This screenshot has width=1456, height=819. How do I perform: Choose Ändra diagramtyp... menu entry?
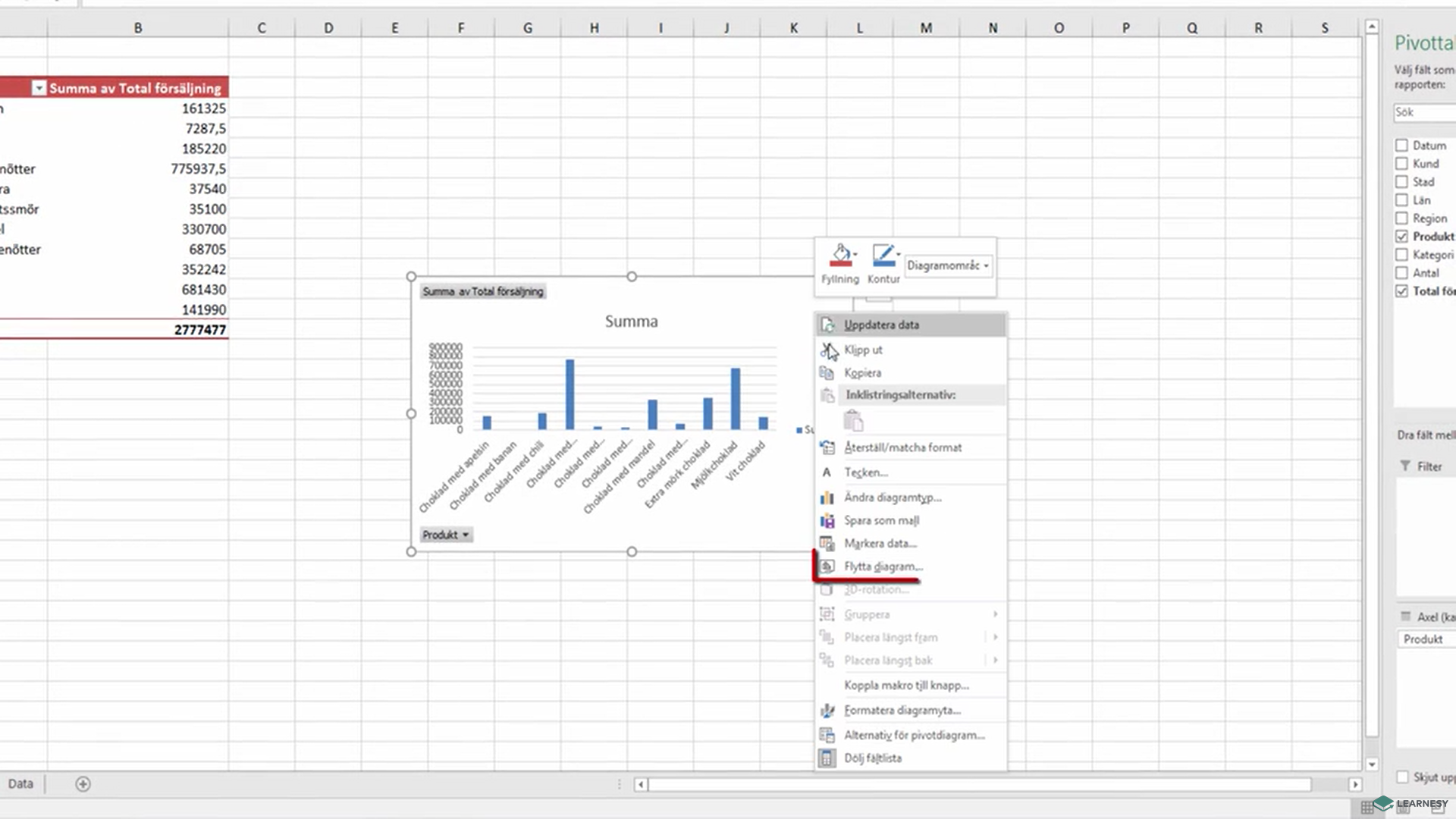(x=911, y=498)
